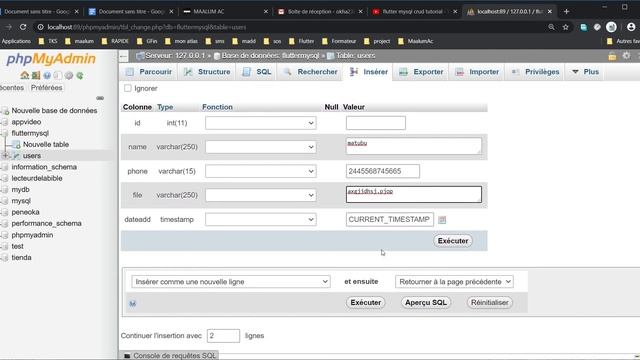Click the zoom magnifier in address bar
This screenshot has width=640, height=360.
(x=551, y=27)
